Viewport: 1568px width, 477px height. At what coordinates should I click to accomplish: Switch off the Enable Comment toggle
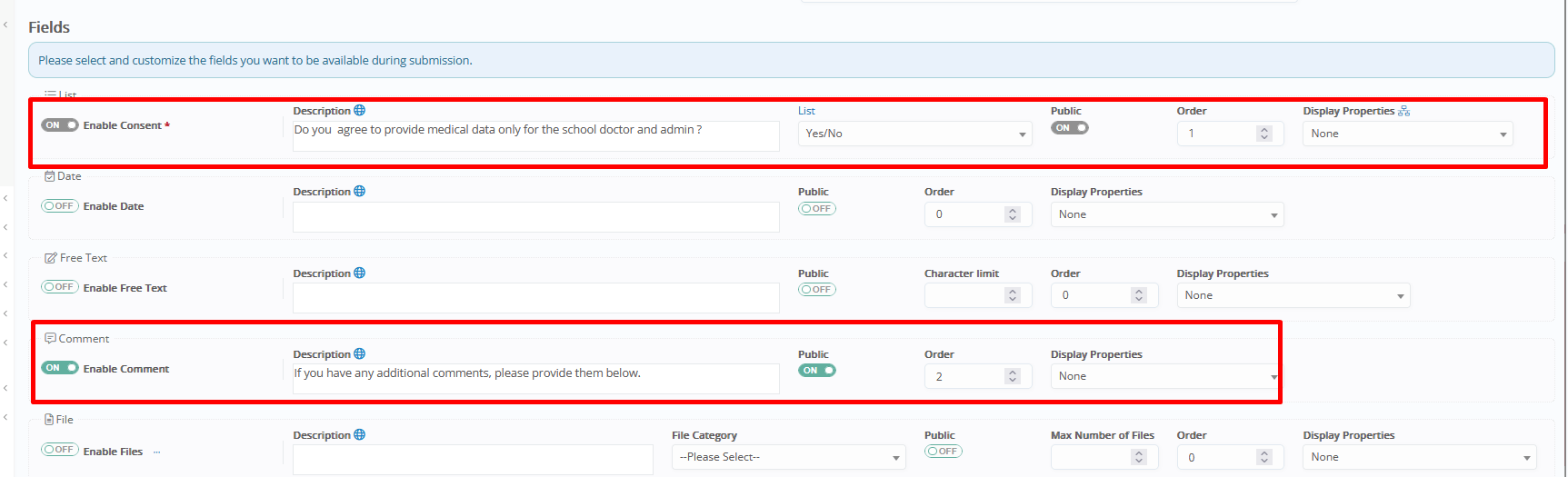point(60,368)
